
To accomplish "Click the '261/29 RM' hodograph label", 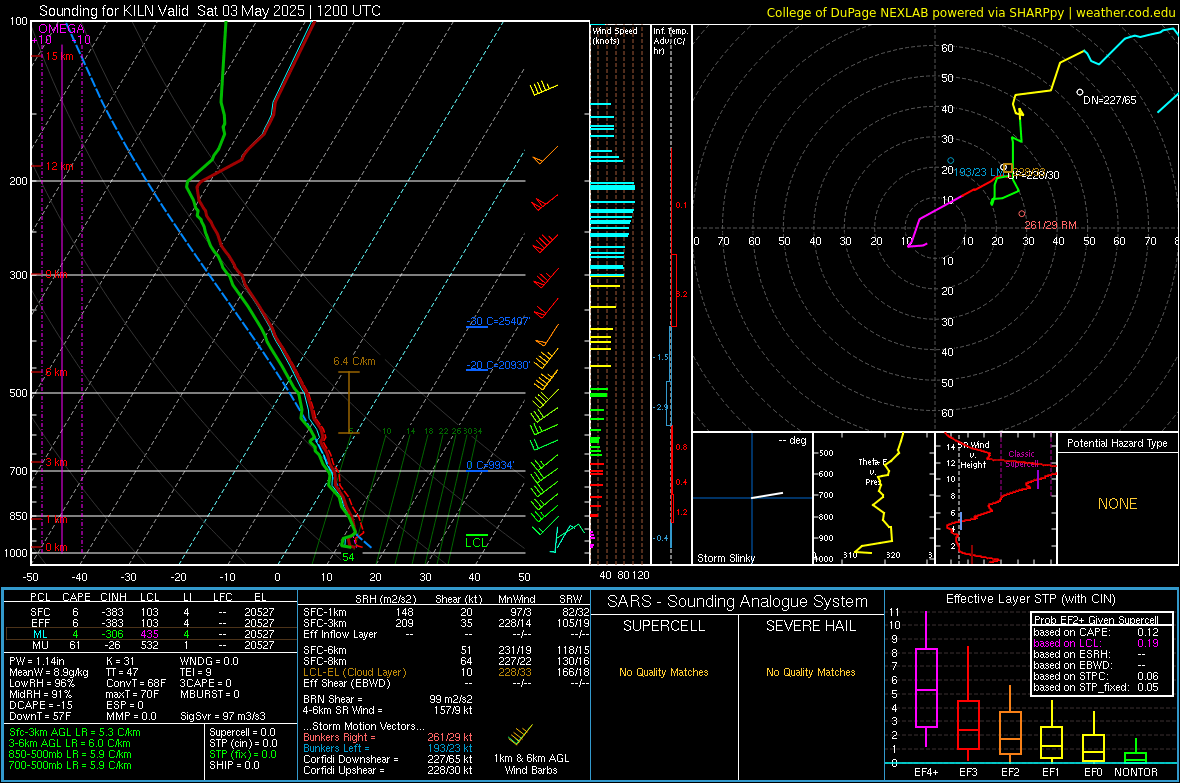I will coord(1051,225).
